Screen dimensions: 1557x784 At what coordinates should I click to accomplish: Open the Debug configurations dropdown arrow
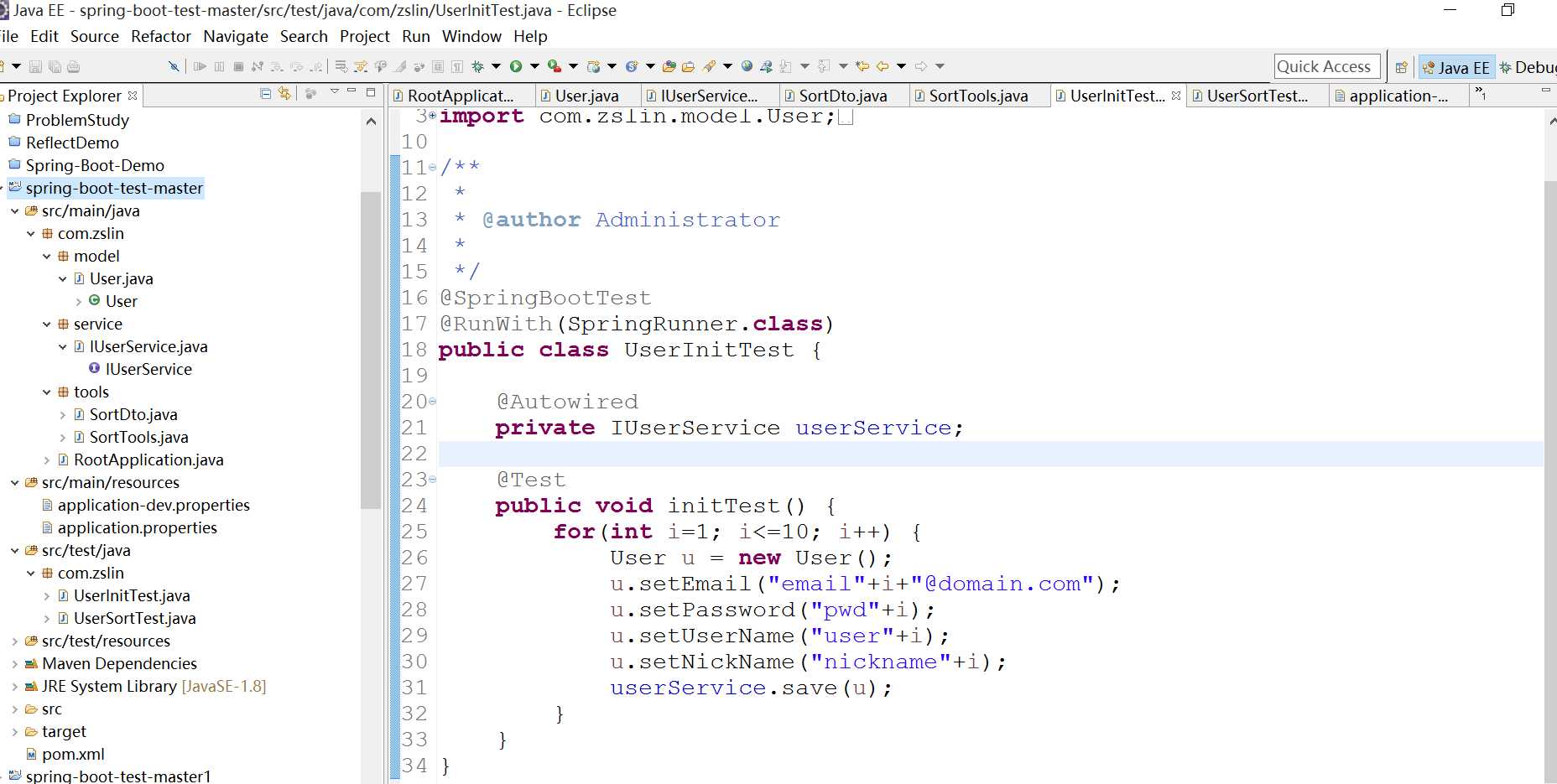click(496, 66)
